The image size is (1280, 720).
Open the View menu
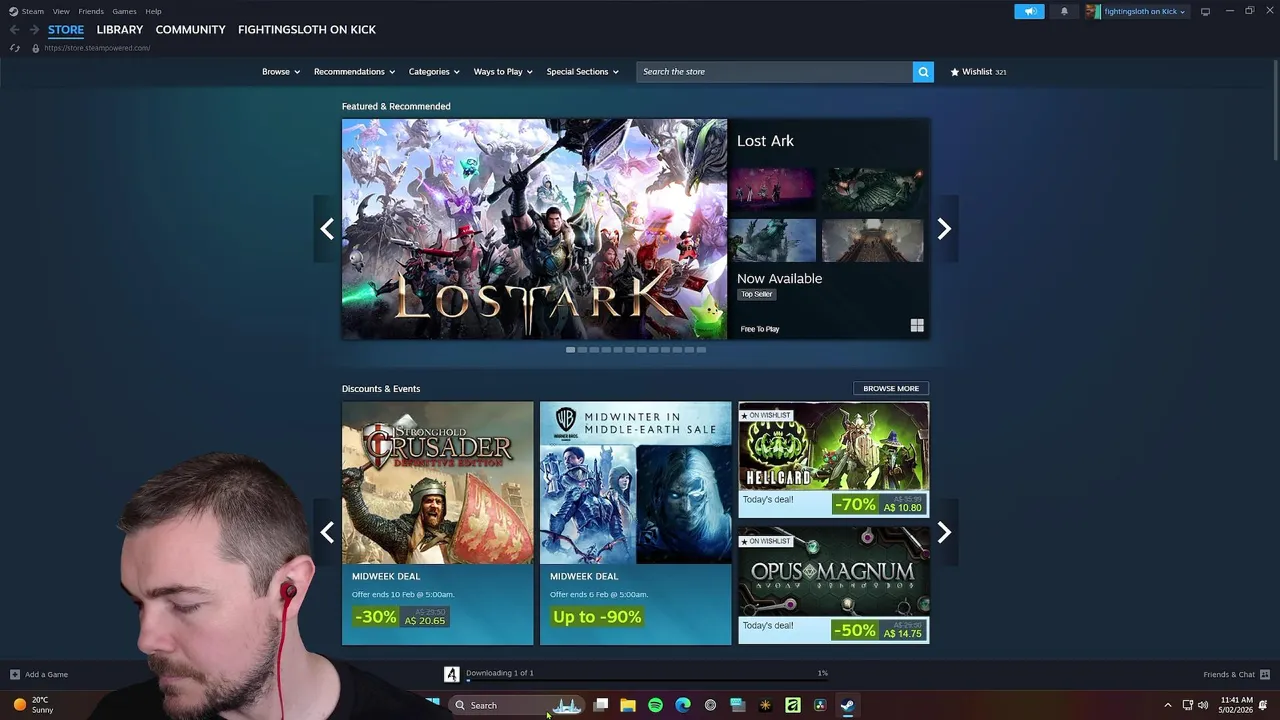(61, 11)
